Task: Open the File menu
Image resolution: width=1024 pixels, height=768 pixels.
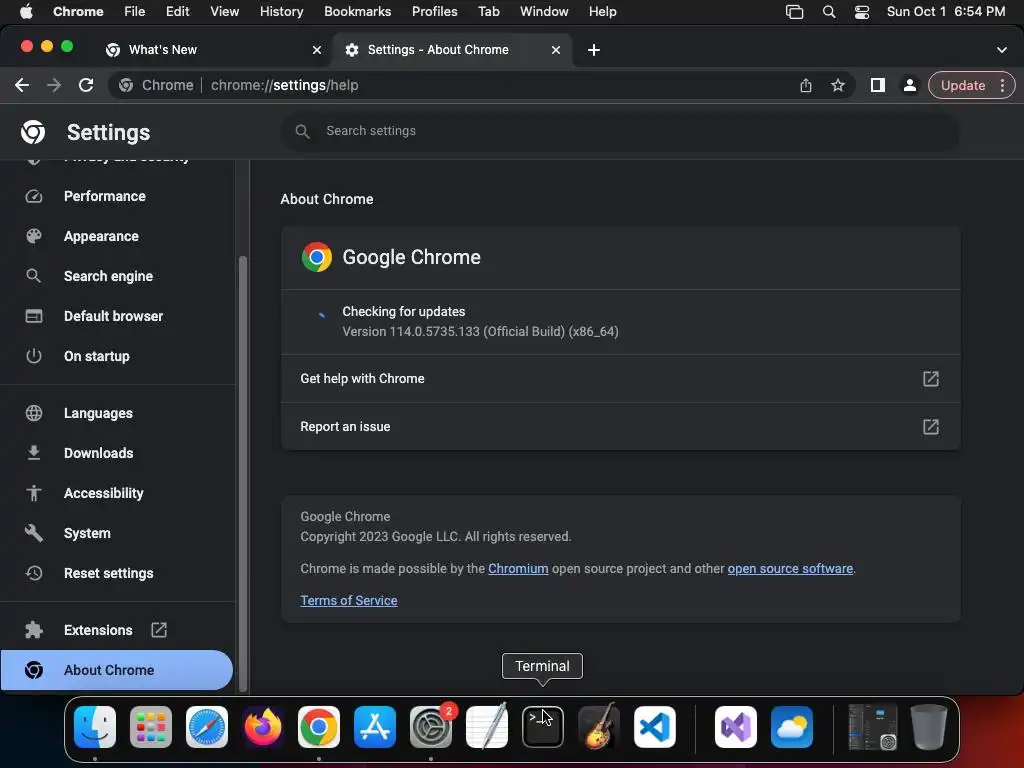Action: 135,12
